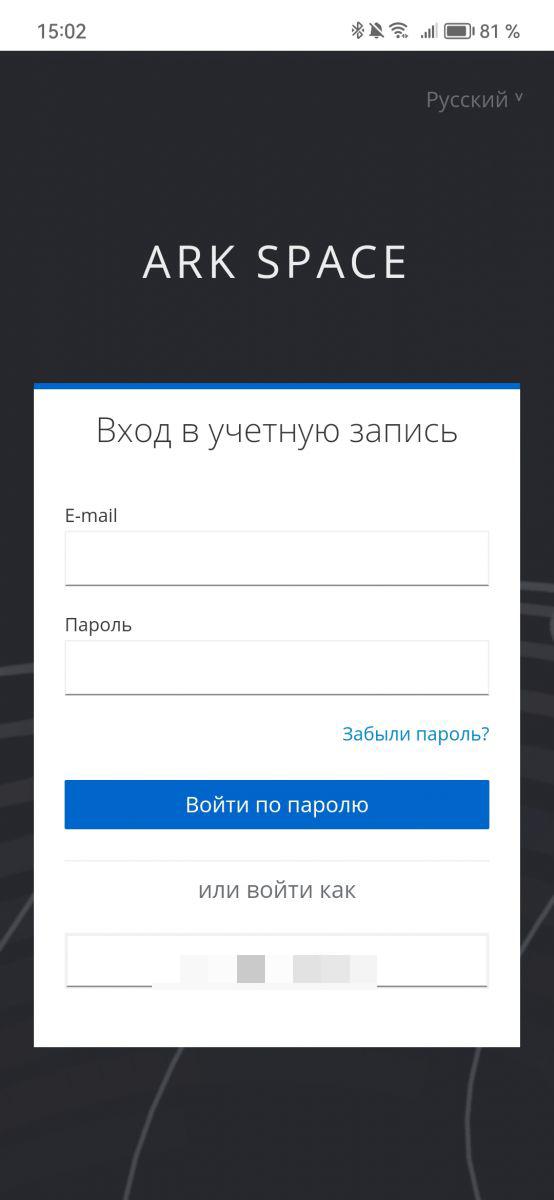The height and width of the screenshot is (1200, 554).
Task: Tap the 81 % battery percentage
Action: point(500,31)
